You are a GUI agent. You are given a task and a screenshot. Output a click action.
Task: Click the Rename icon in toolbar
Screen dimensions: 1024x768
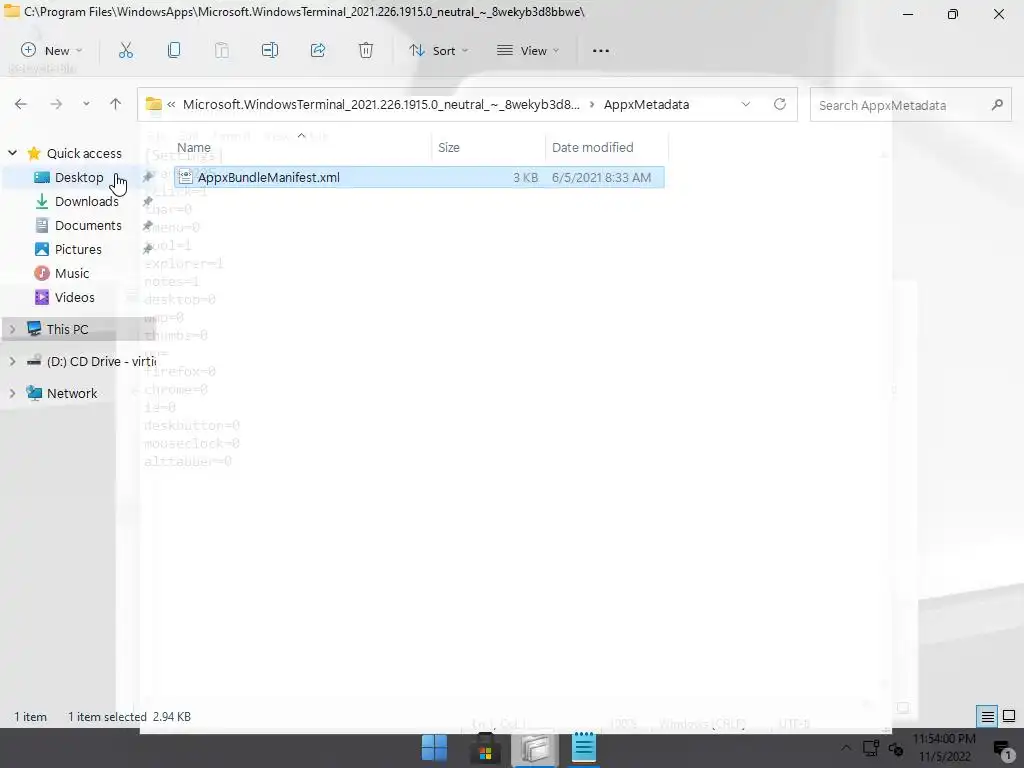(x=270, y=50)
